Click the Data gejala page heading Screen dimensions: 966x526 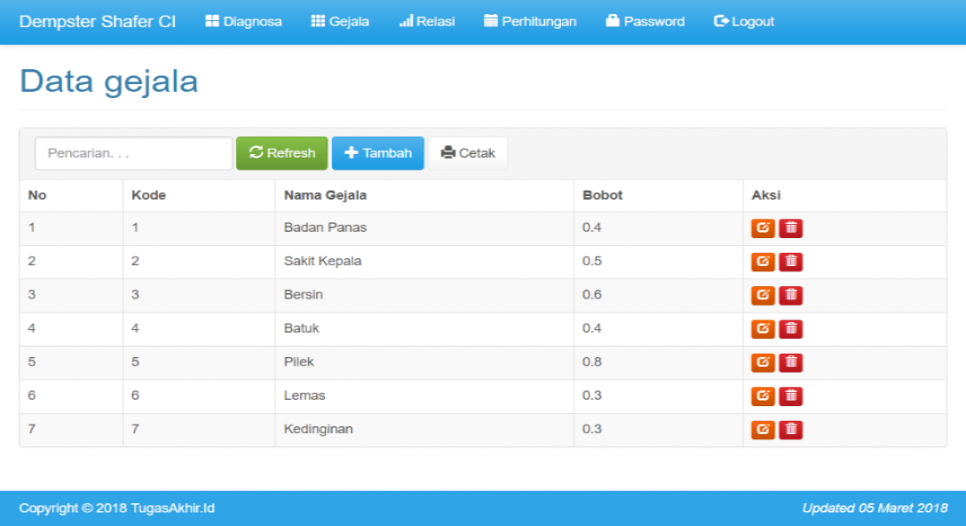[x=109, y=81]
